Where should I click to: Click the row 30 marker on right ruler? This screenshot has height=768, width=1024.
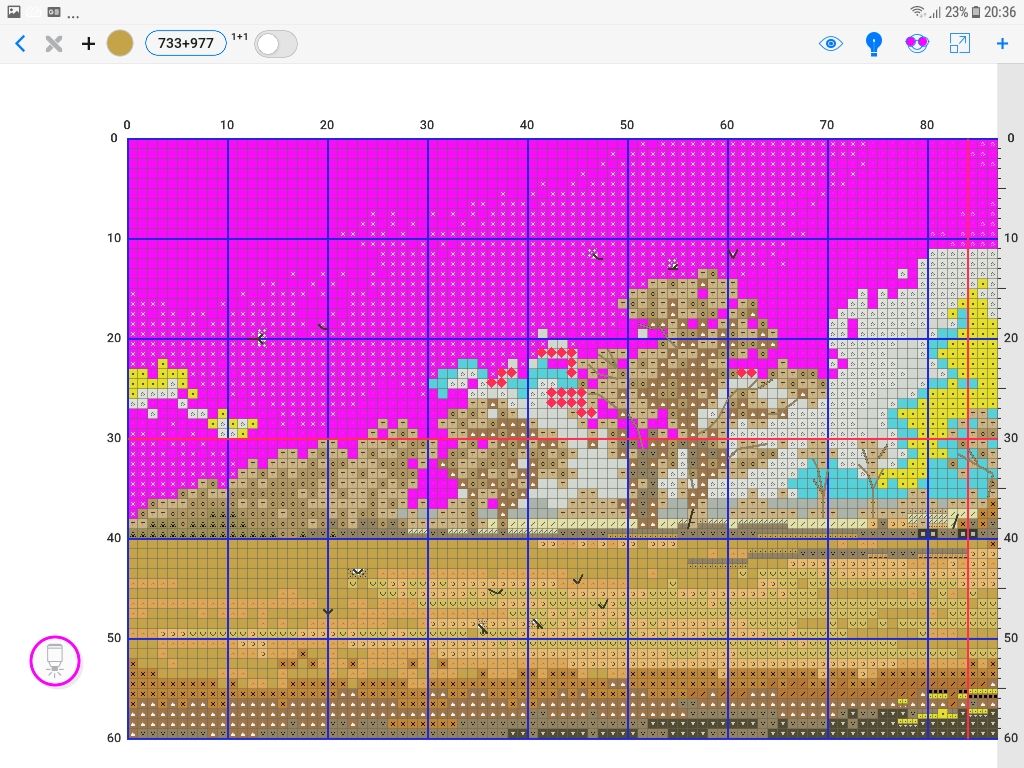(x=1010, y=438)
